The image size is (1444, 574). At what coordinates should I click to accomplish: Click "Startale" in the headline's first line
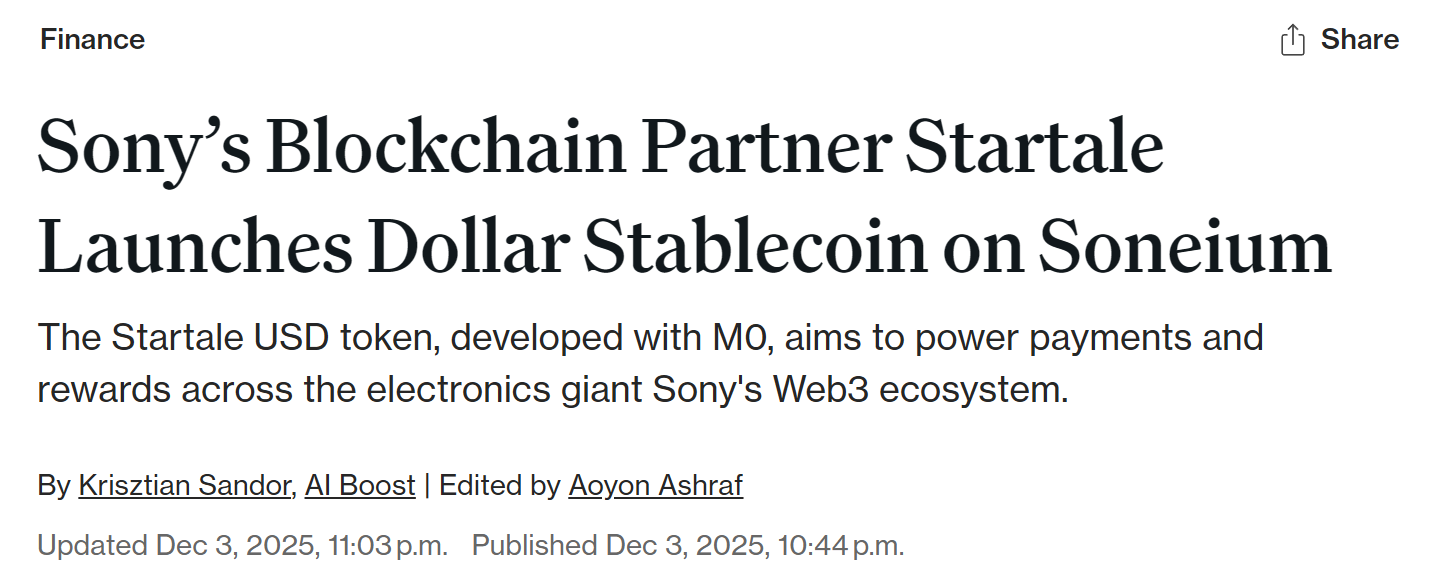click(1037, 148)
